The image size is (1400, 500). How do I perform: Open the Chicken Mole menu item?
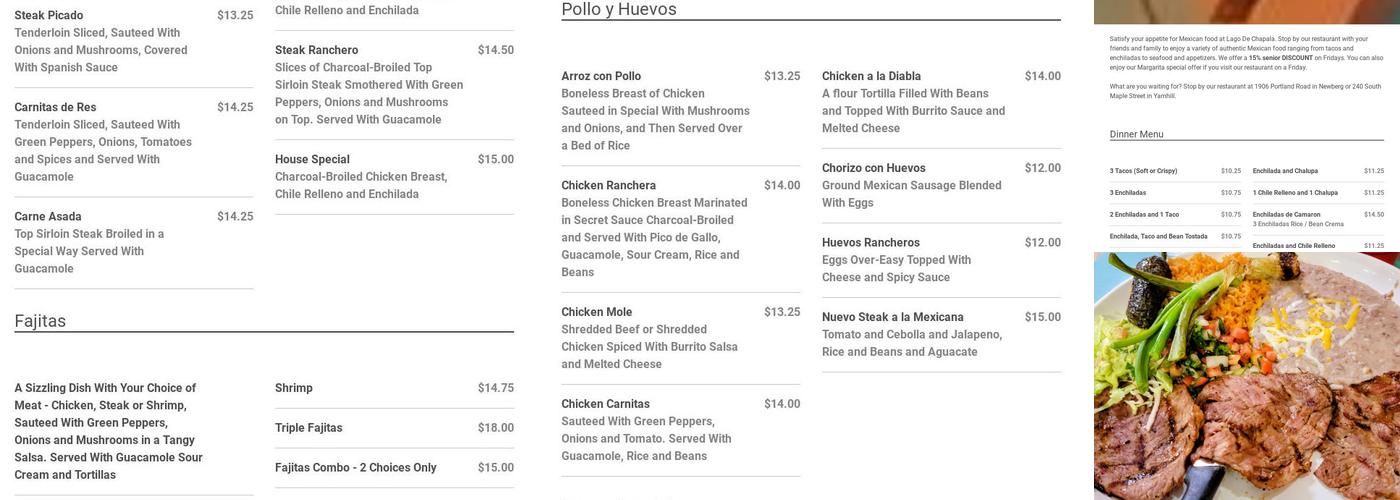597,312
